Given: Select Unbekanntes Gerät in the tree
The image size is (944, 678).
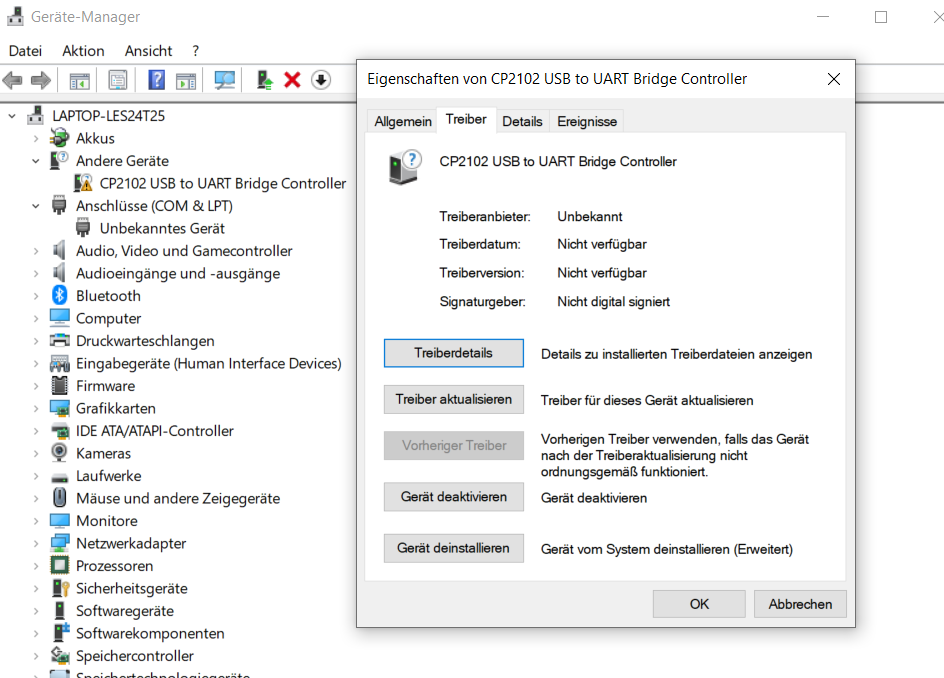Looking at the screenshot, I should coord(162,228).
